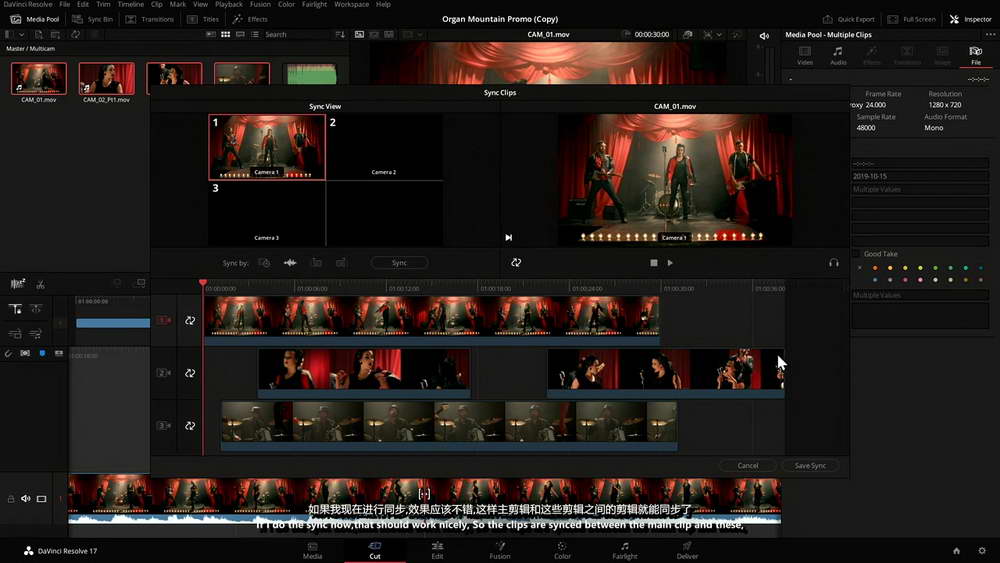Open the Workspace menu
This screenshot has width=1000, height=563.
pyautogui.click(x=351, y=4)
